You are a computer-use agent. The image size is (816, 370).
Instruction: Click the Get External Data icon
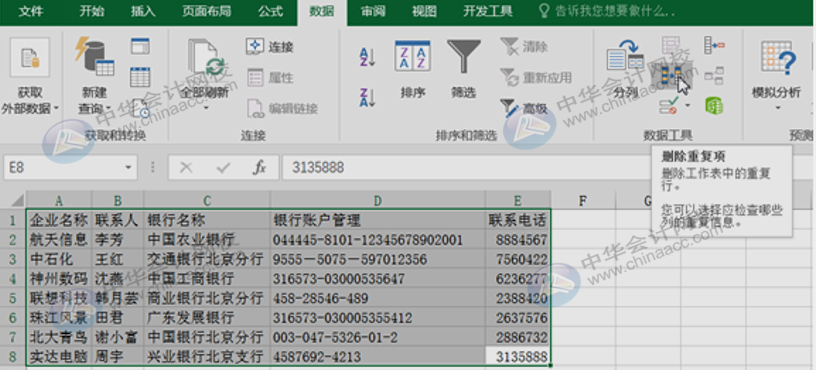coord(30,57)
